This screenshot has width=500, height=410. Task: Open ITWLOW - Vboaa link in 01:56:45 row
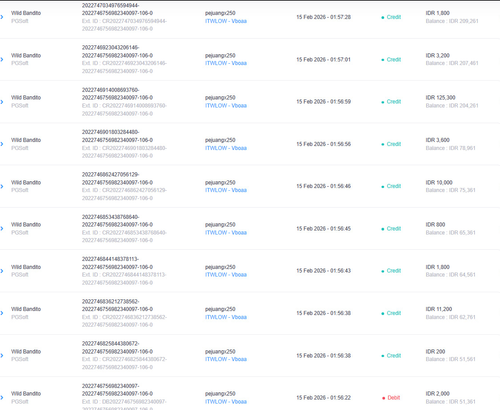[x=226, y=233]
